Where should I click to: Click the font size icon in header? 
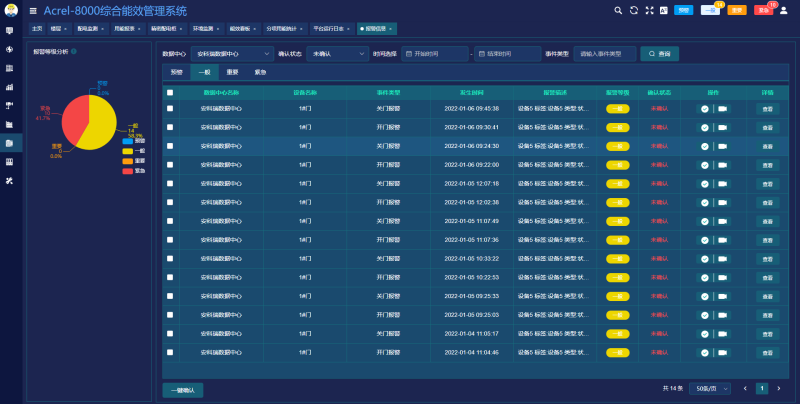click(x=664, y=10)
